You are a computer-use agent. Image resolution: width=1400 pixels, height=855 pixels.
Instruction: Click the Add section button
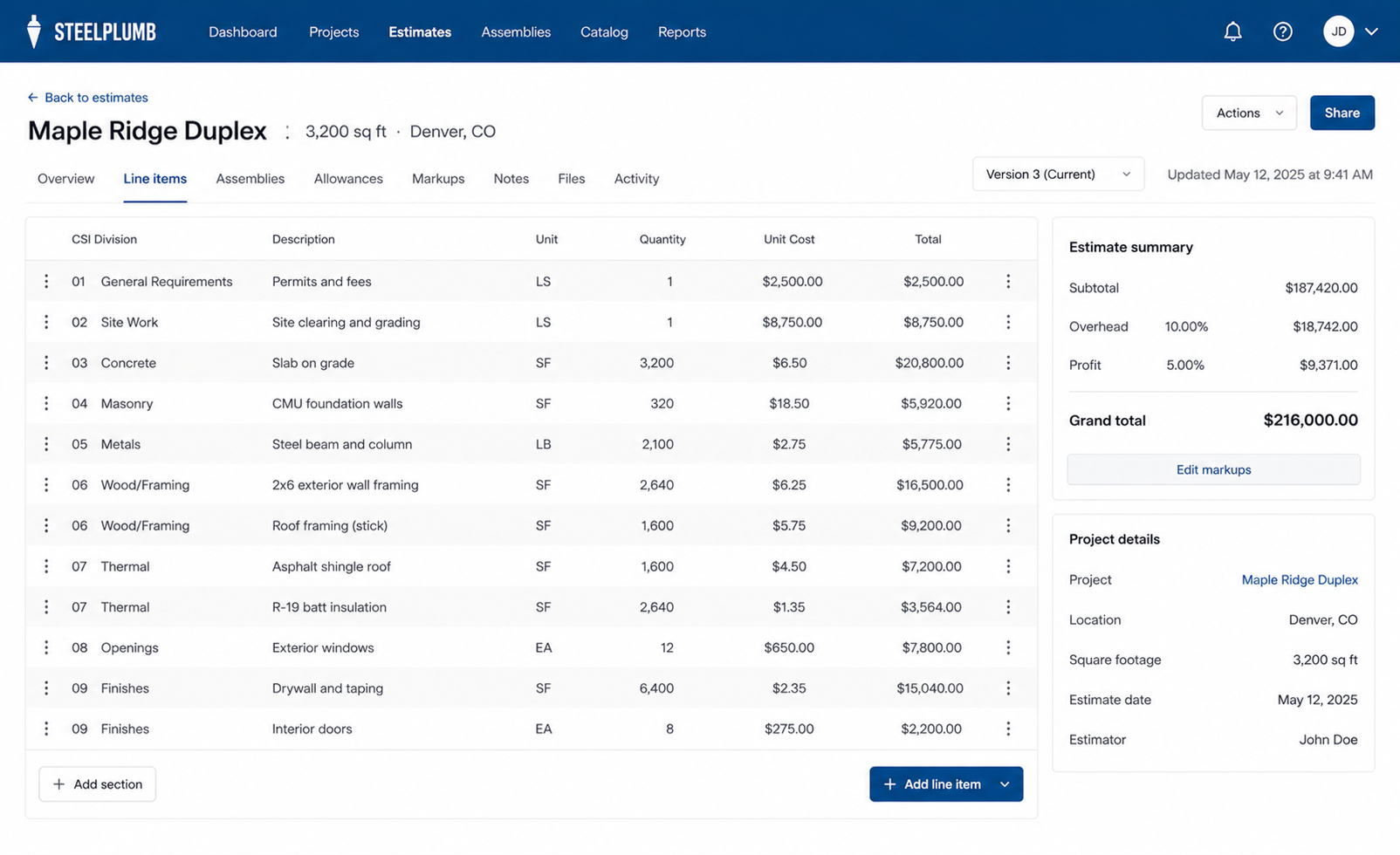click(x=97, y=784)
